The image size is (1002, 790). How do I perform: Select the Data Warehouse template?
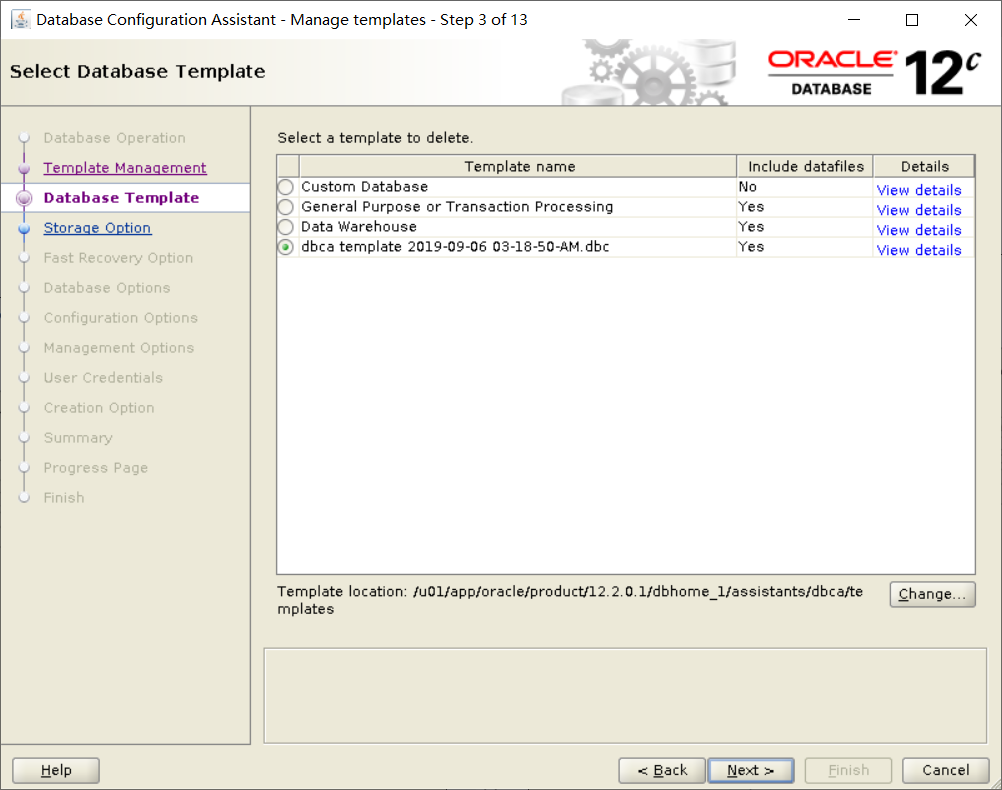285,226
